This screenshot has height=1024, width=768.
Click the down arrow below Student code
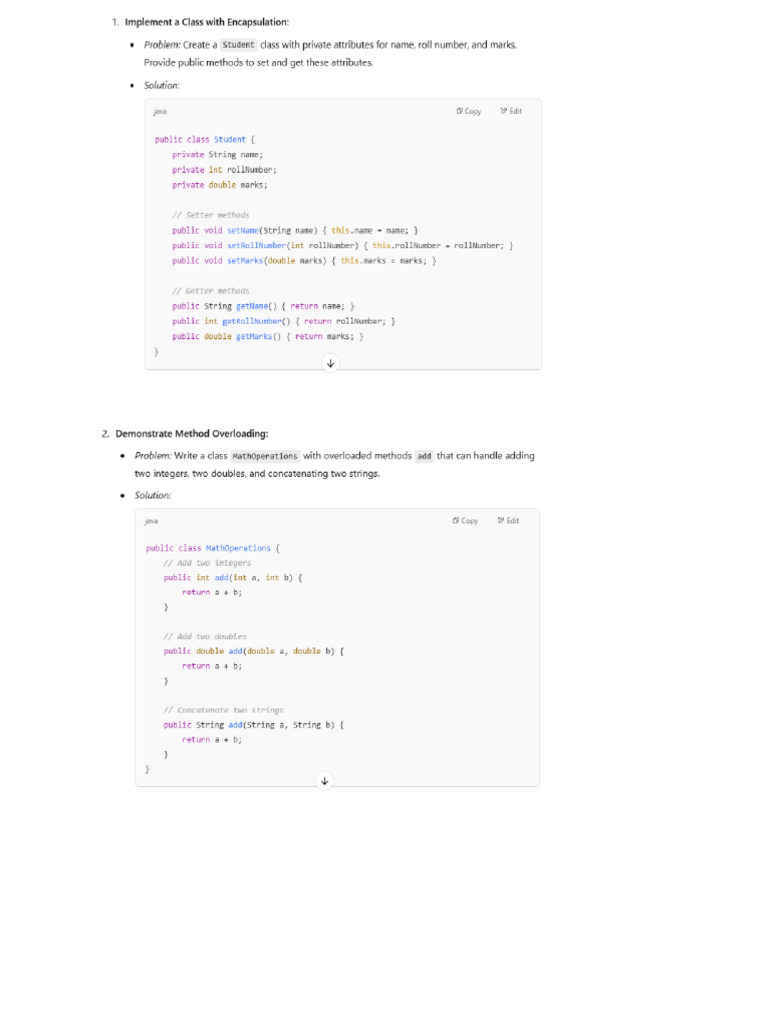coord(331,363)
